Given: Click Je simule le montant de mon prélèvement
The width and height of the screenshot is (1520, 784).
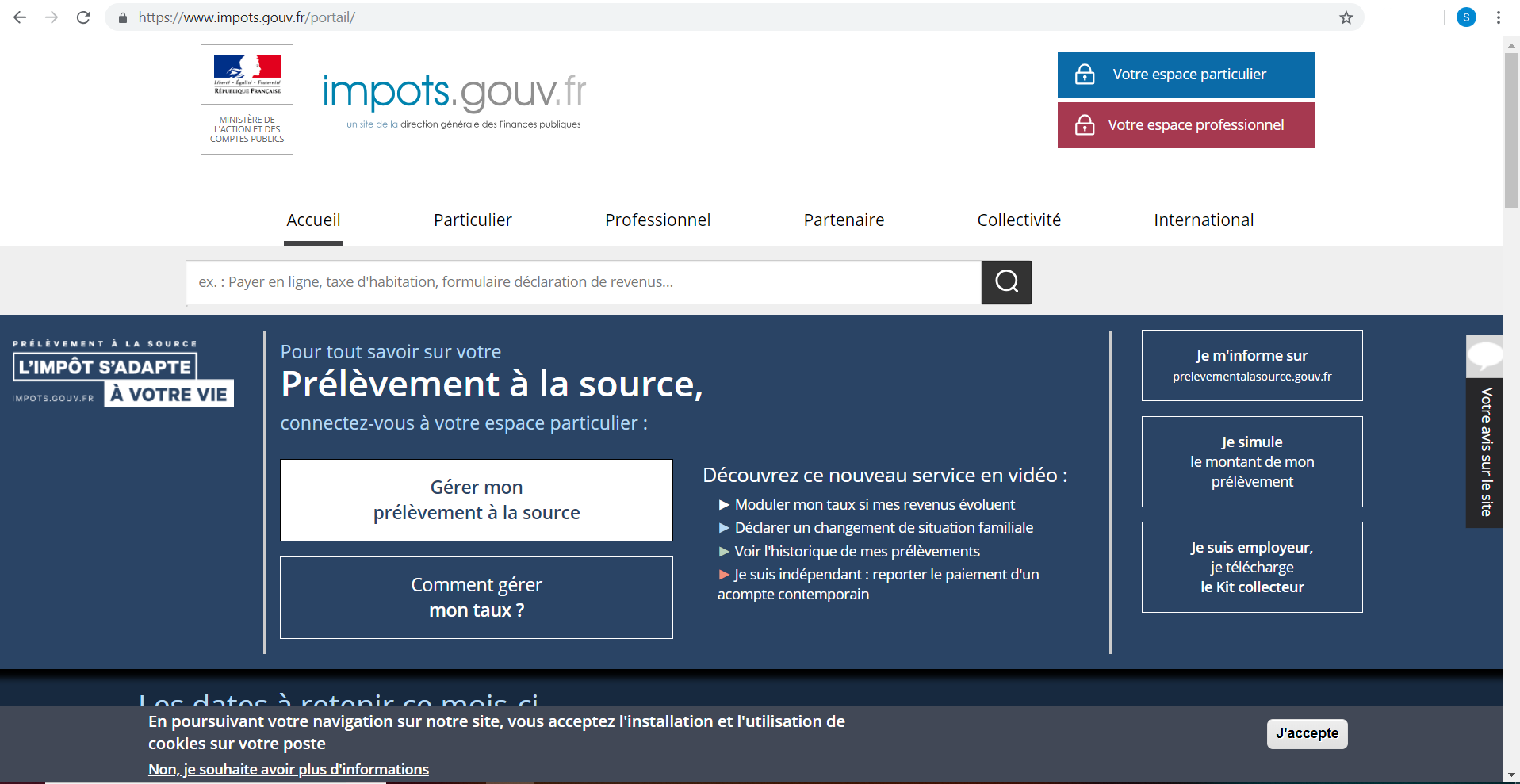Looking at the screenshot, I should pos(1252,462).
